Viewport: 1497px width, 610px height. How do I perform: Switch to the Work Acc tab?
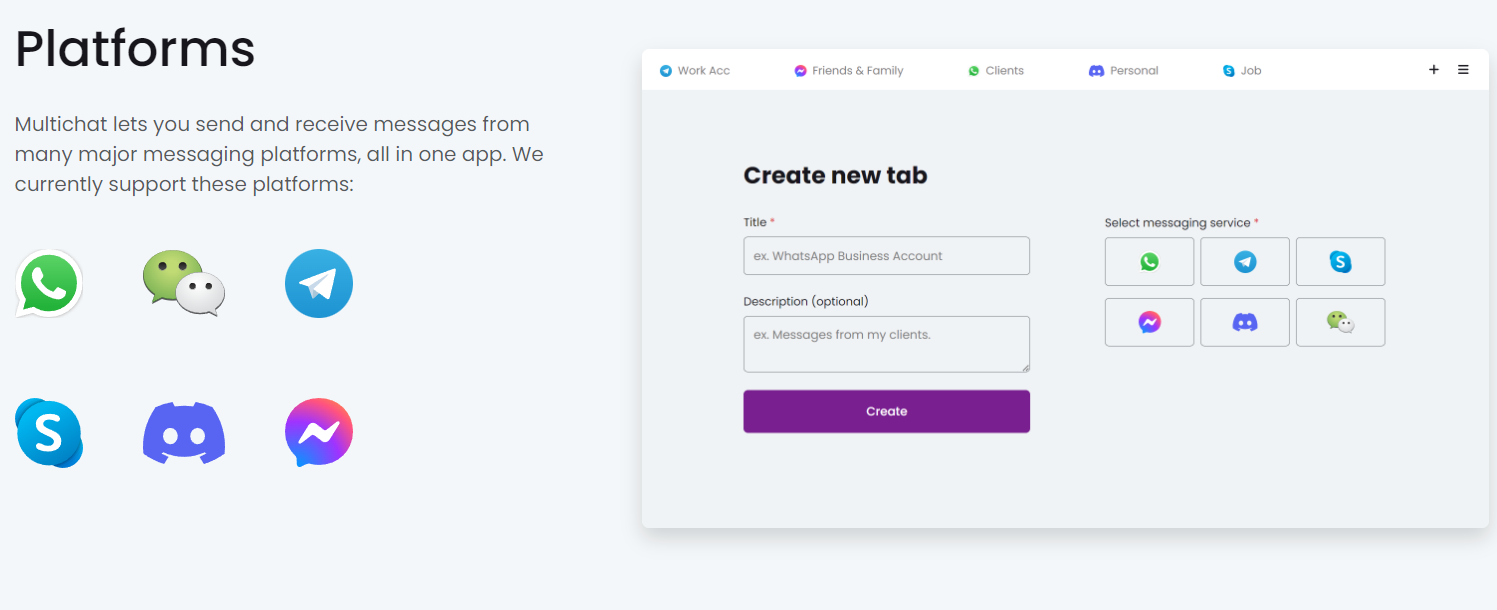[x=695, y=71]
